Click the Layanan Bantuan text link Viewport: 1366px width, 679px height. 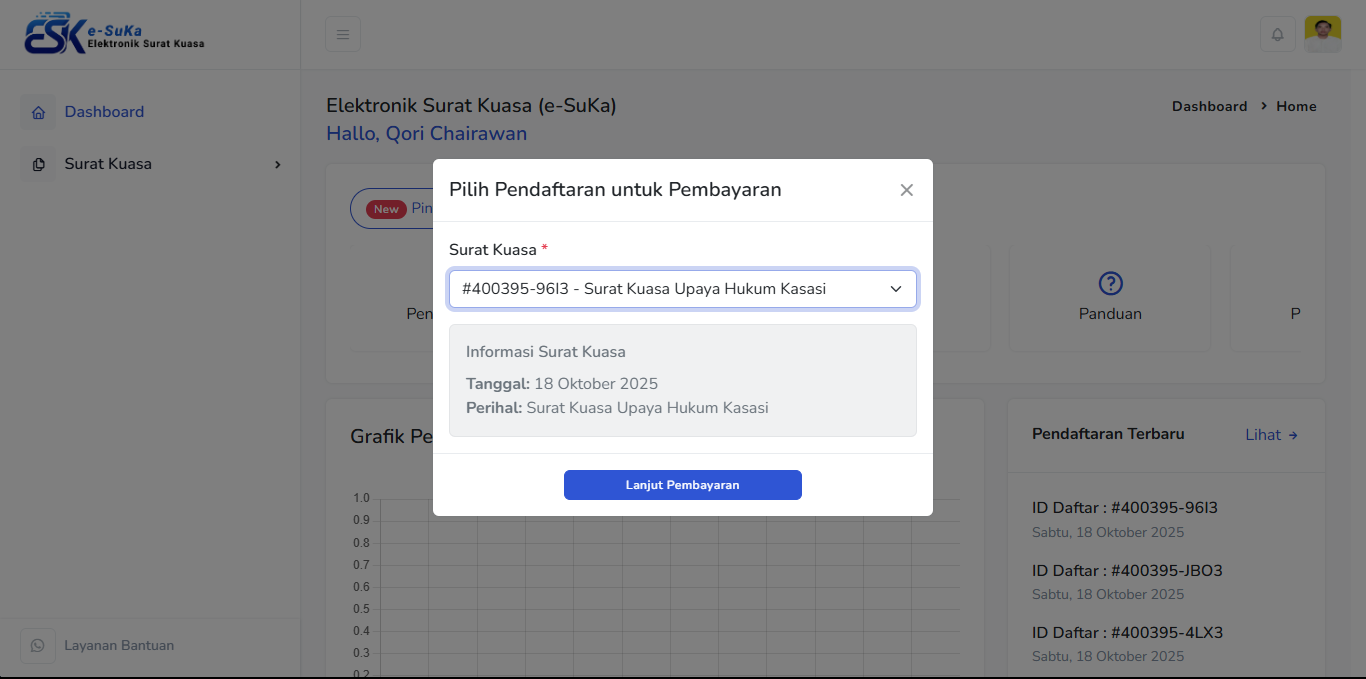point(119,646)
